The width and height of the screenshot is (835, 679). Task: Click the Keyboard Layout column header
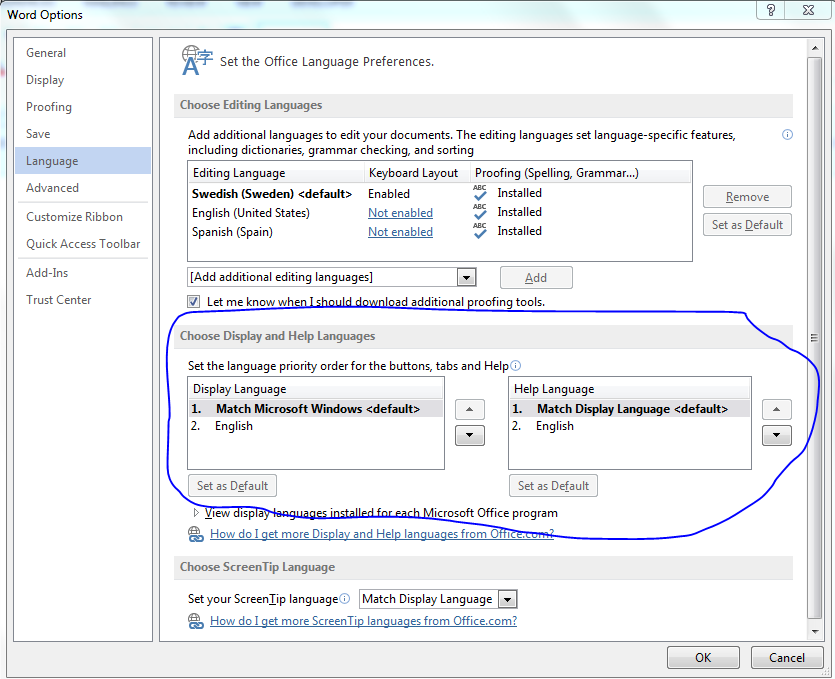(417, 173)
